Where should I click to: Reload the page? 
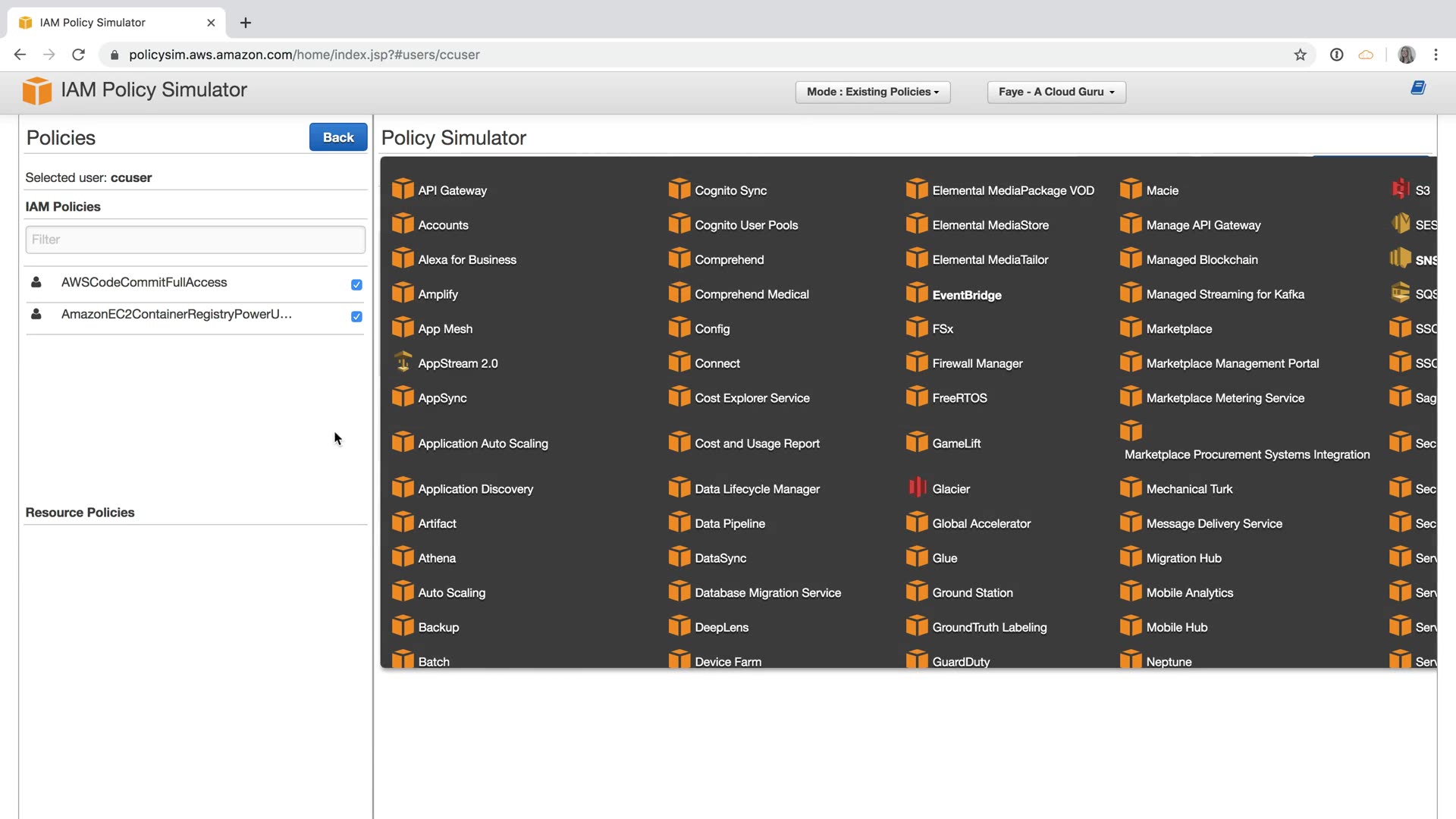click(78, 55)
